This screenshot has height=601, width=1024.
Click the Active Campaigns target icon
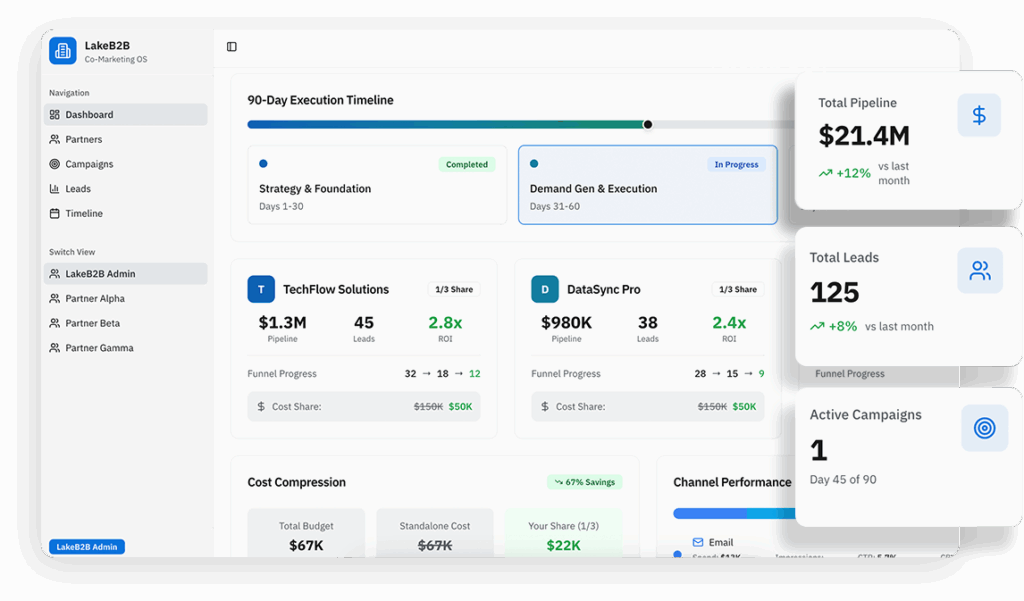[x=984, y=428]
